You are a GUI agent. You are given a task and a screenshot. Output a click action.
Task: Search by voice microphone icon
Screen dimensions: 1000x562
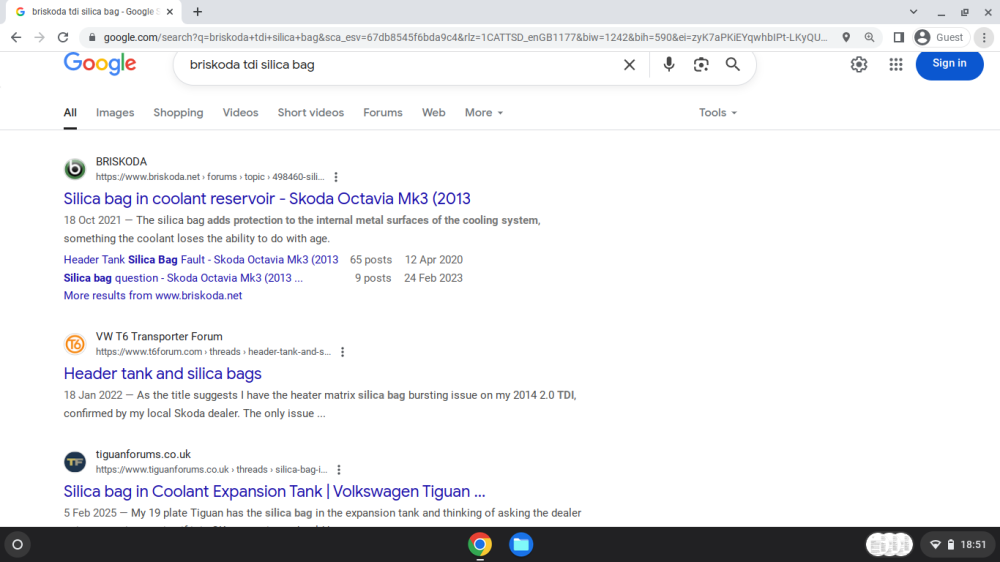[x=668, y=64]
